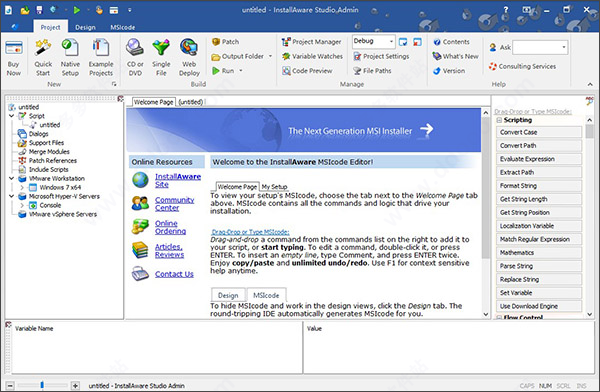The image size is (600, 392).
Task: Collapse the Script tree node
Action: 11,116
